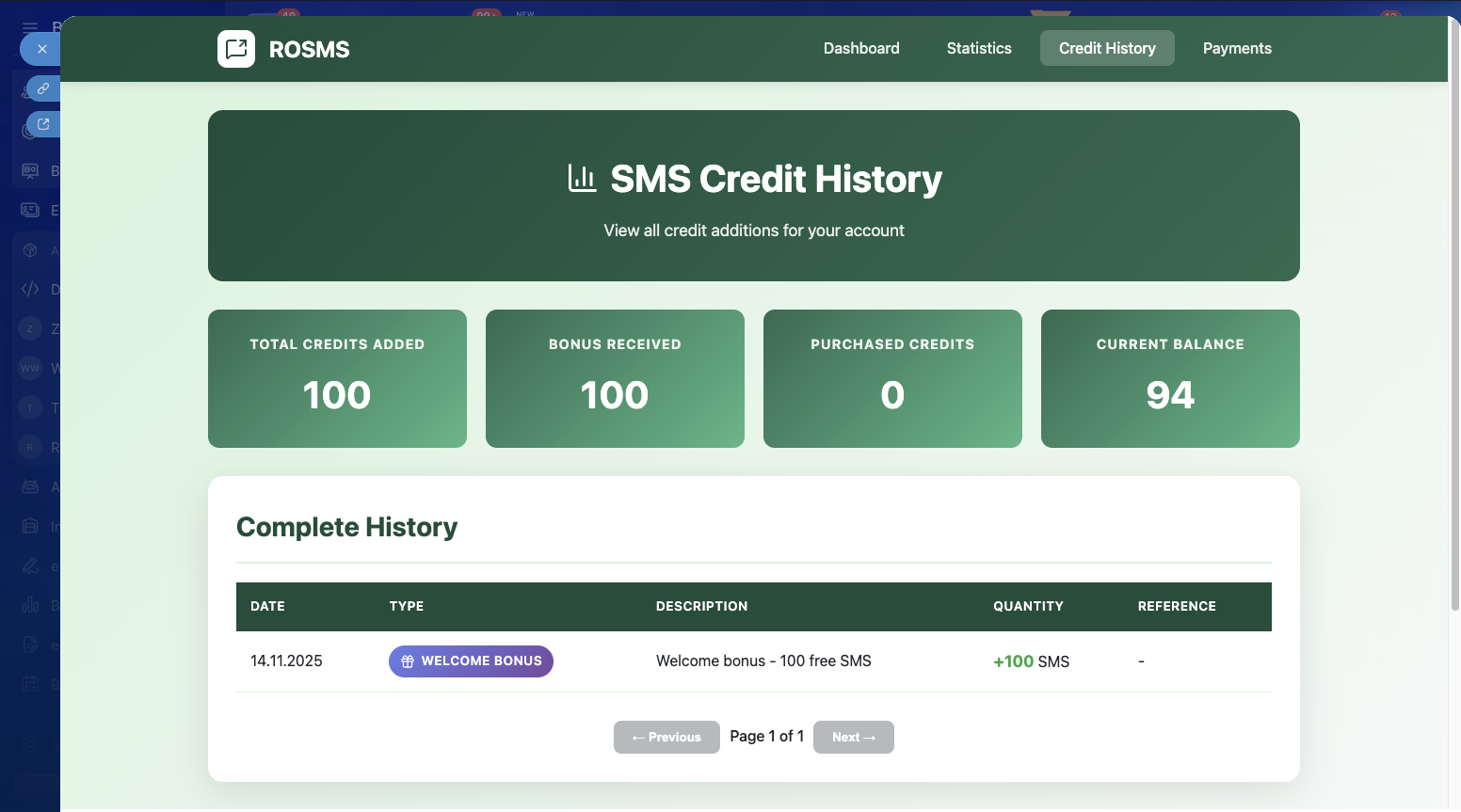Viewport: 1461px width, 812px height.
Task: Close the overlay with the X button
Action: click(41, 49)
